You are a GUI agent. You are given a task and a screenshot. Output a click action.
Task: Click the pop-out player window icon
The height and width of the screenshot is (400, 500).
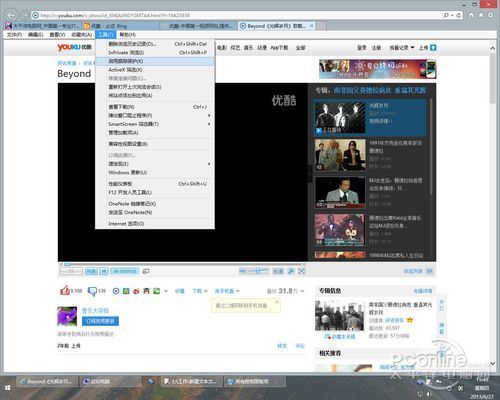pyautogui.click(x=146, y=271)
